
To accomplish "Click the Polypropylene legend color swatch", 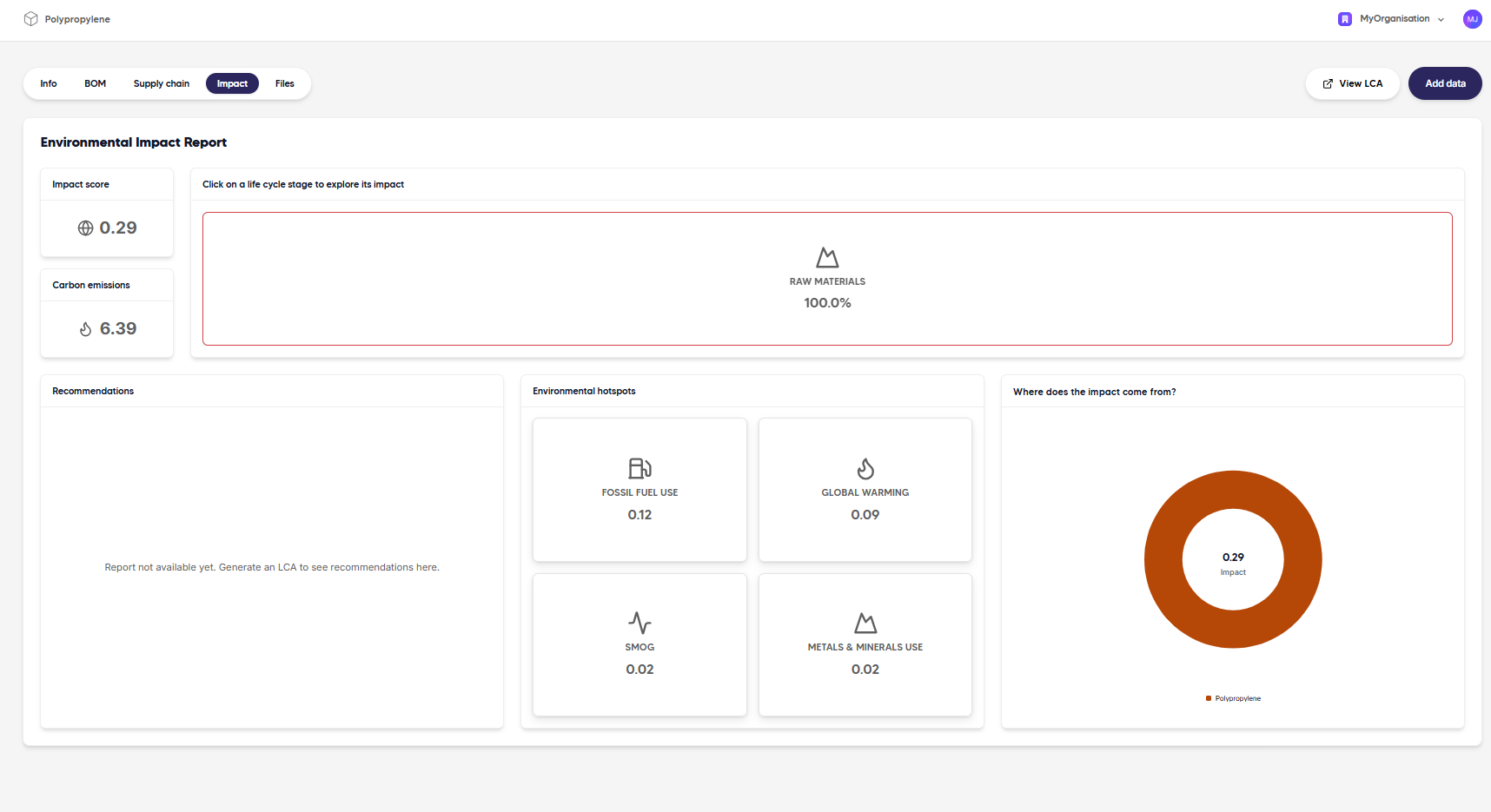I will point(1209,698).
